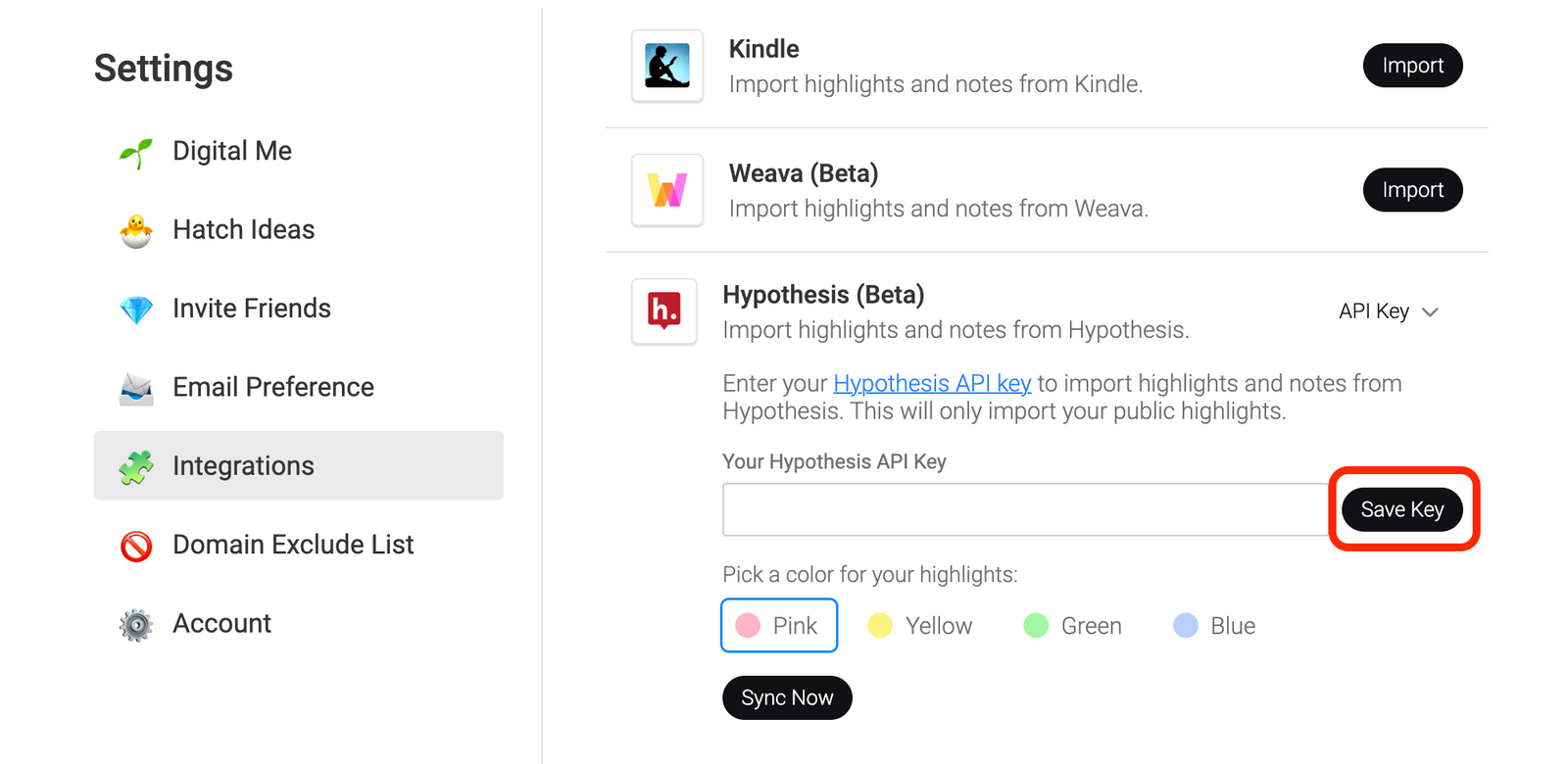
Task: Click the Save Key button
Action: pyautogui.click(x=1402, y=509)
